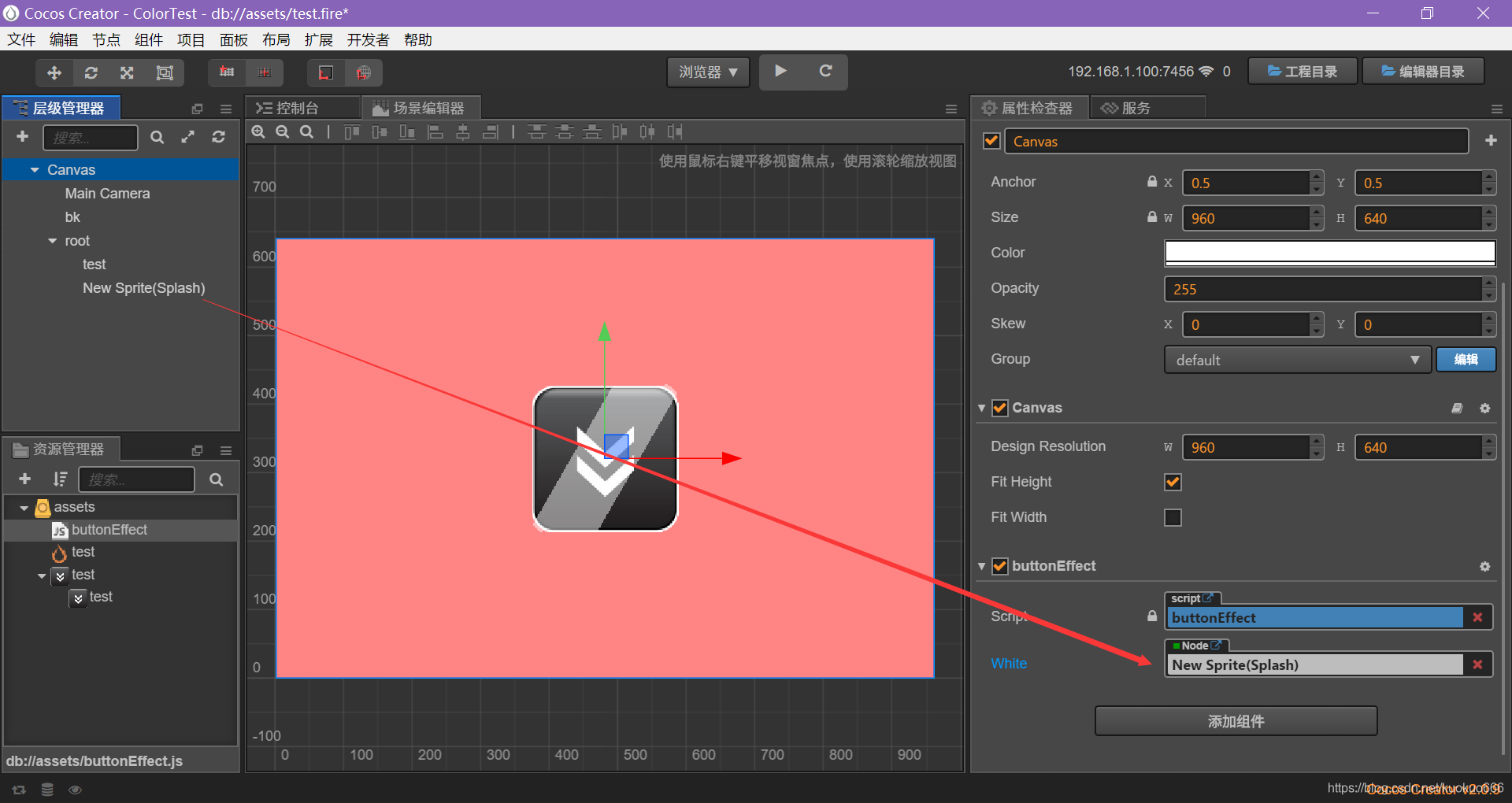The image size is (1512, 803).
Task: Open Canvas component gear settings
Action: click(1485, 408)
